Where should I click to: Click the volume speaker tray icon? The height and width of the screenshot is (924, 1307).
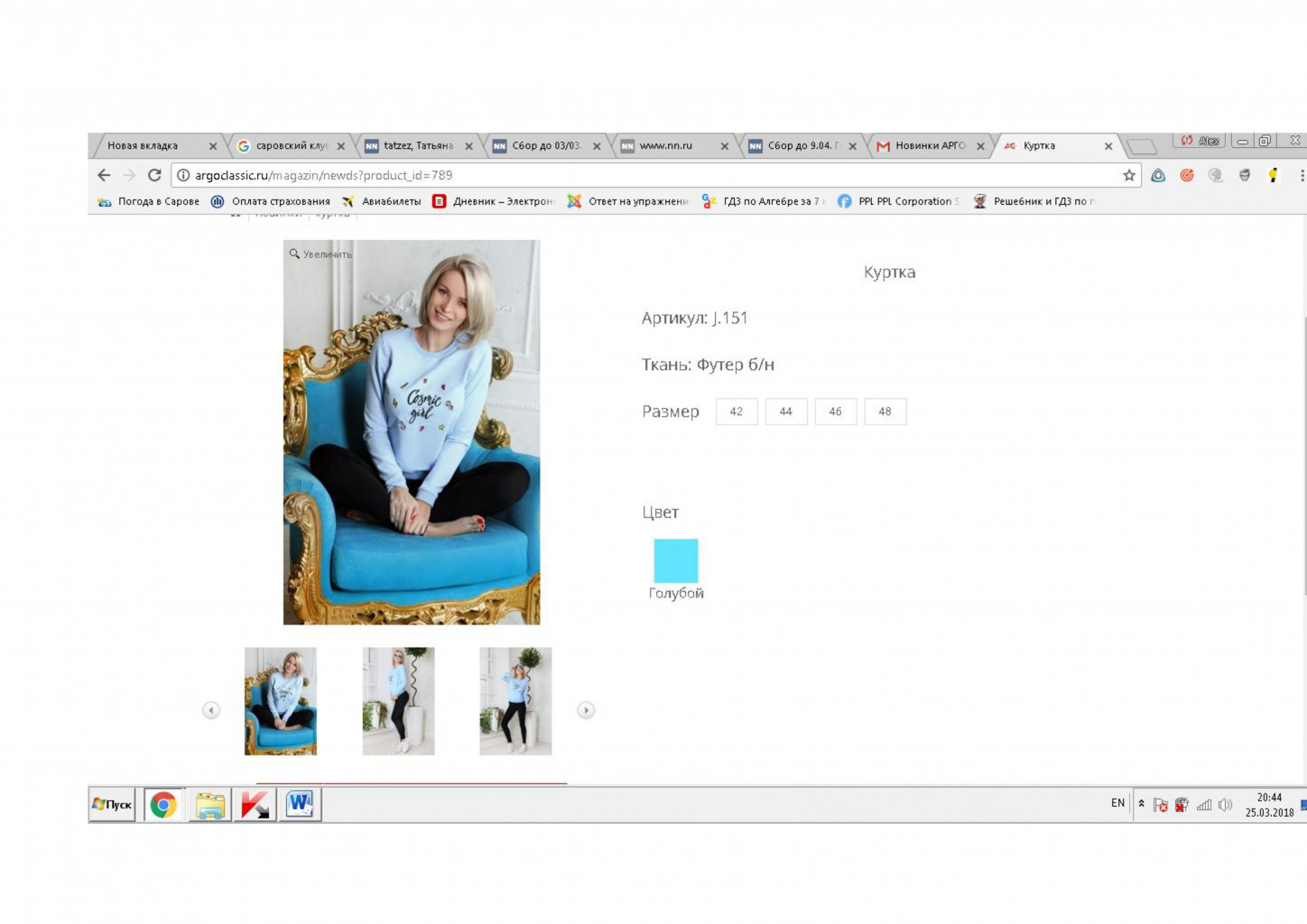pos(1225,805)
